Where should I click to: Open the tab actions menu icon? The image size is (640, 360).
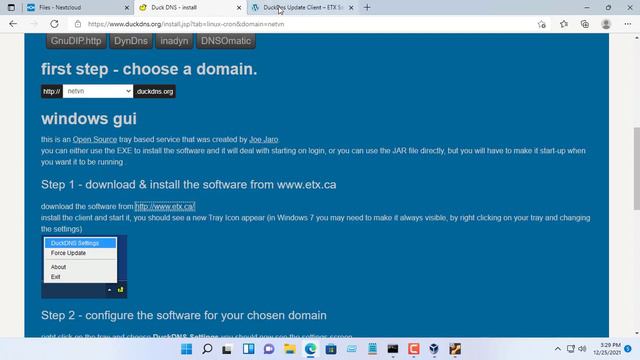pyautogui.click(x=11, y=7)
